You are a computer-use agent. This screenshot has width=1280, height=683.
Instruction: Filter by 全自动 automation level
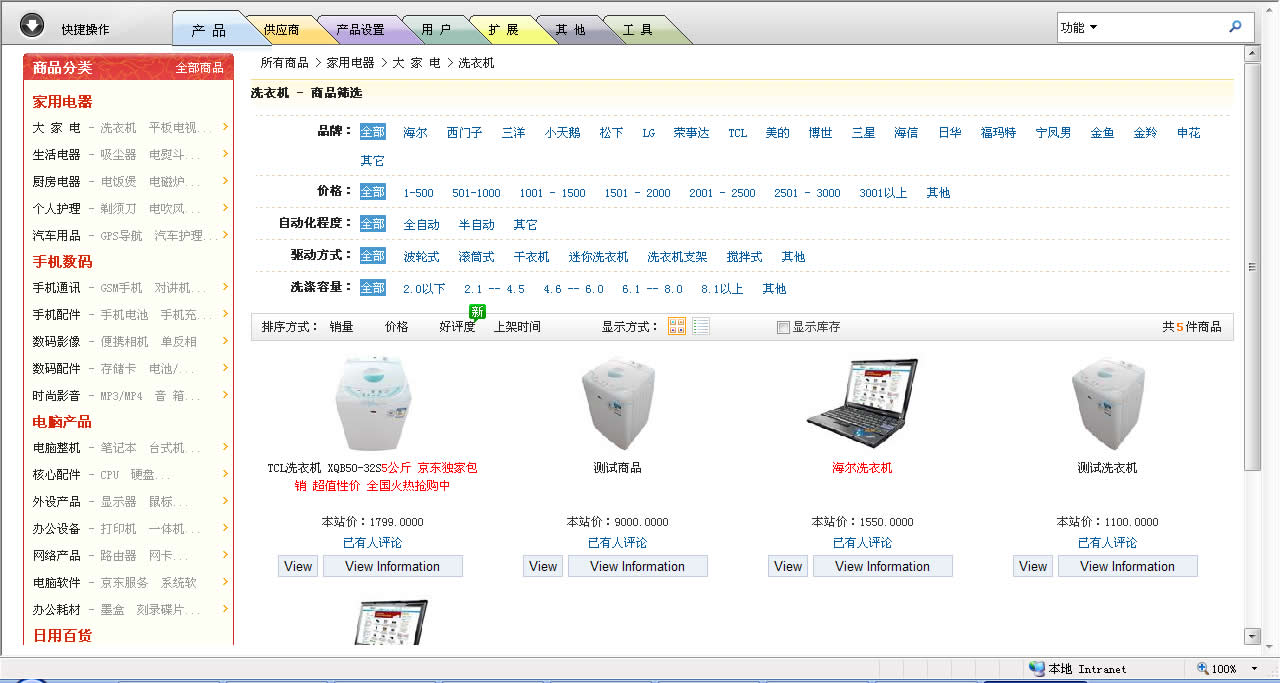pos(421,225)
